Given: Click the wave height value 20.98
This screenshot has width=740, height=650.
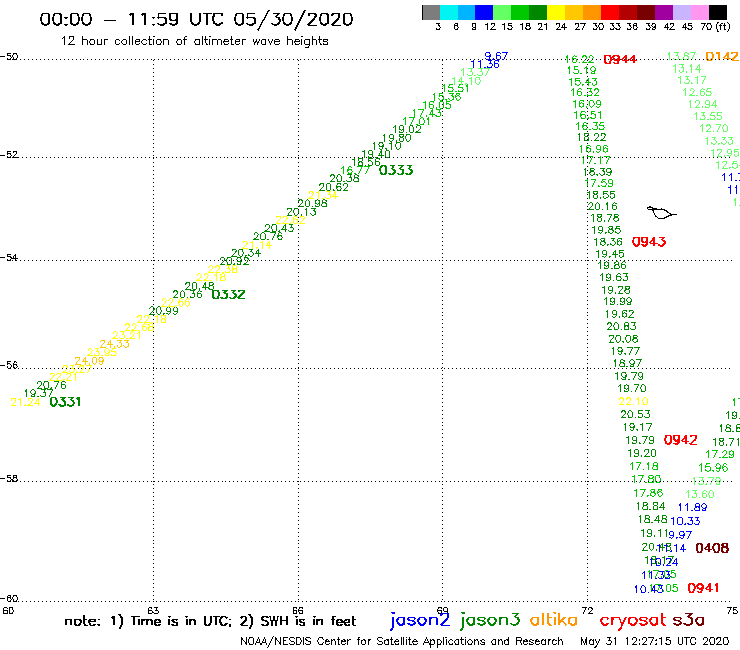Looking at the screenshot, I should [312, 203].
